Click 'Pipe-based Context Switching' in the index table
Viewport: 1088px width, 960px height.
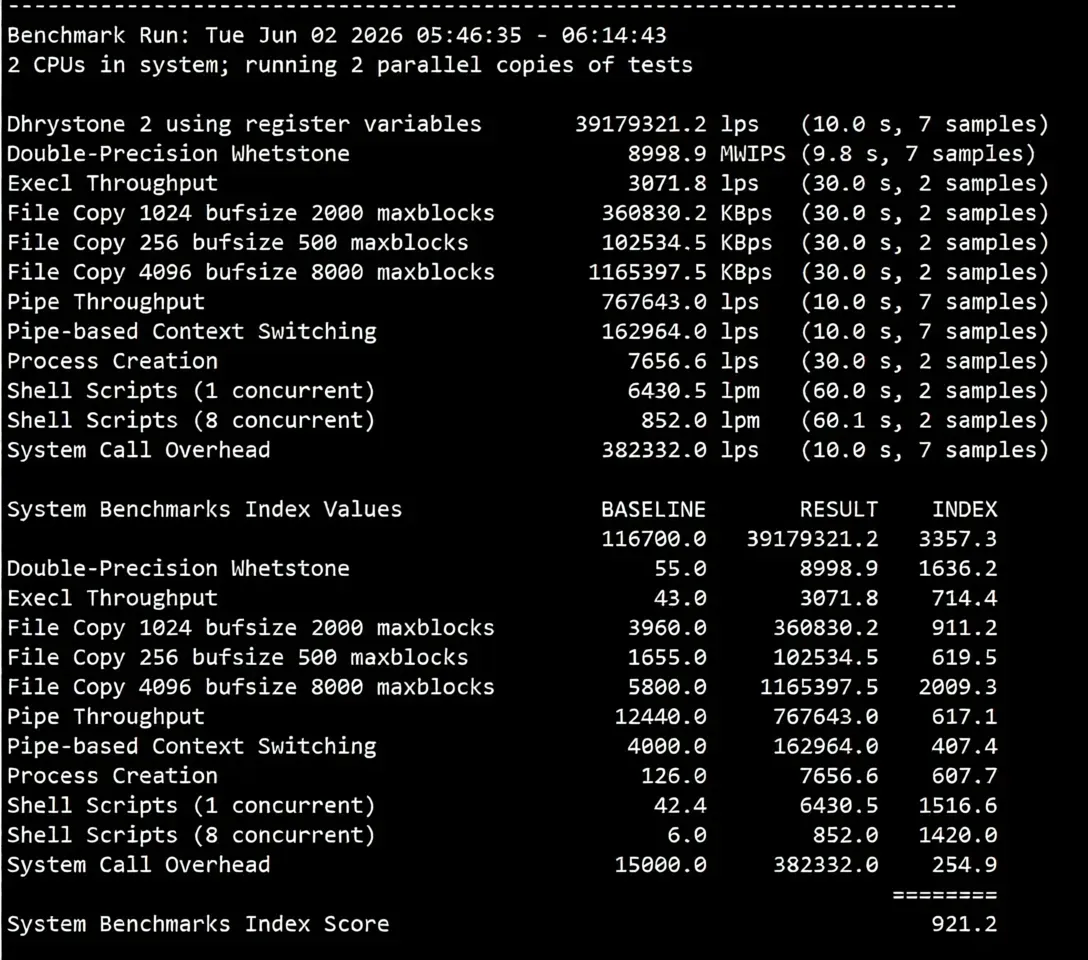[x=192, y=746]
